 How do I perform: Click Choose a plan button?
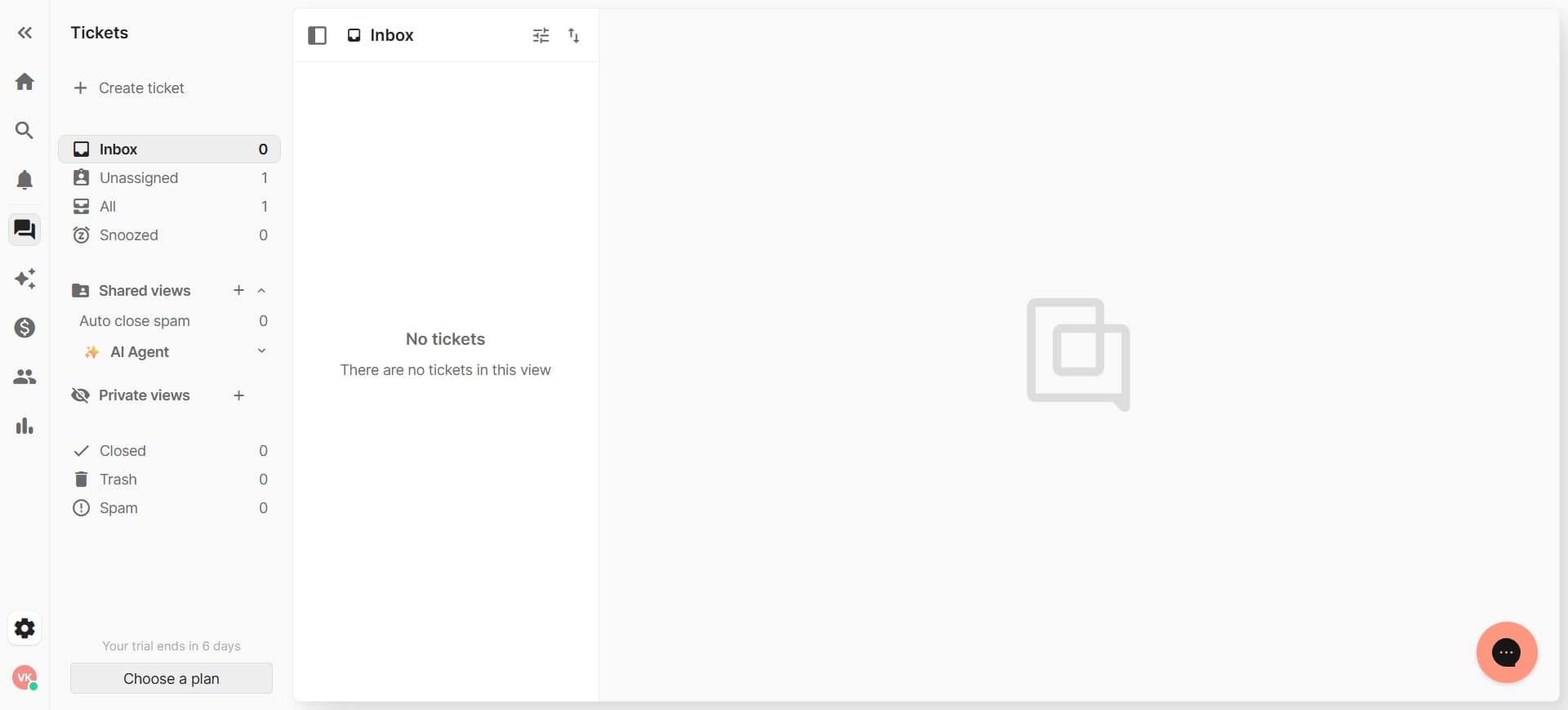tap(171, 678)
